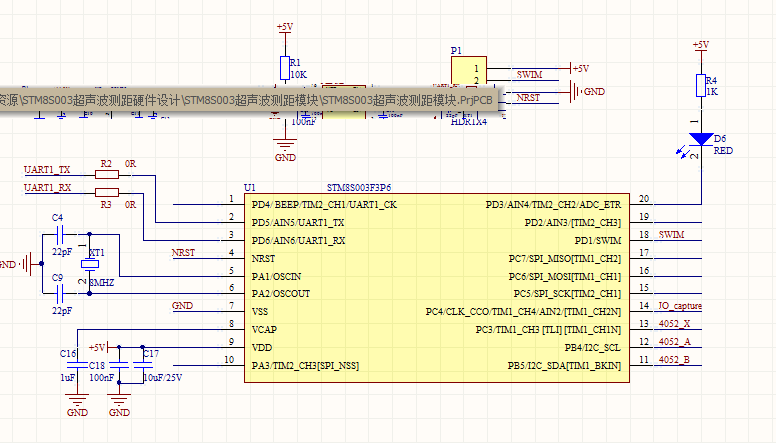The image size is (776, 443).
Task: Click the 4052_B net label
Action: tap(674, 359)
